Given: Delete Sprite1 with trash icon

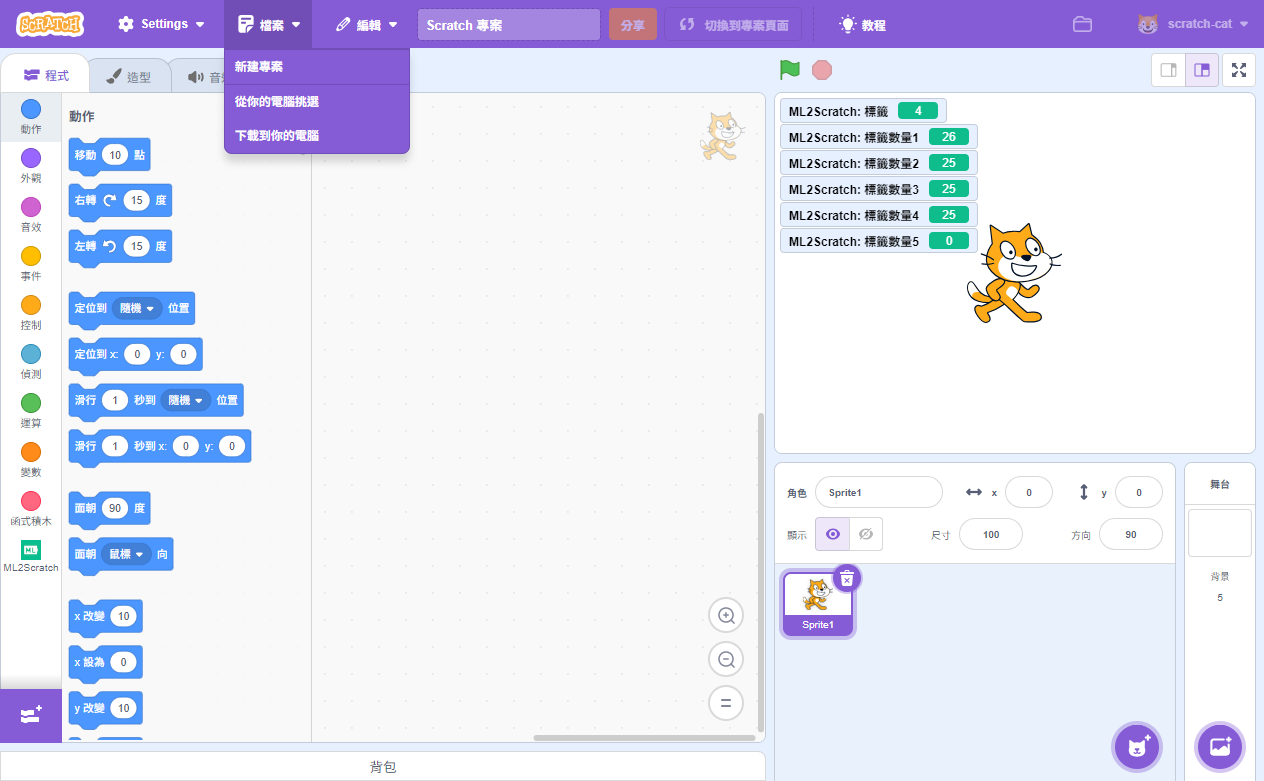Looking at the screenshot, I should [847, 578].
